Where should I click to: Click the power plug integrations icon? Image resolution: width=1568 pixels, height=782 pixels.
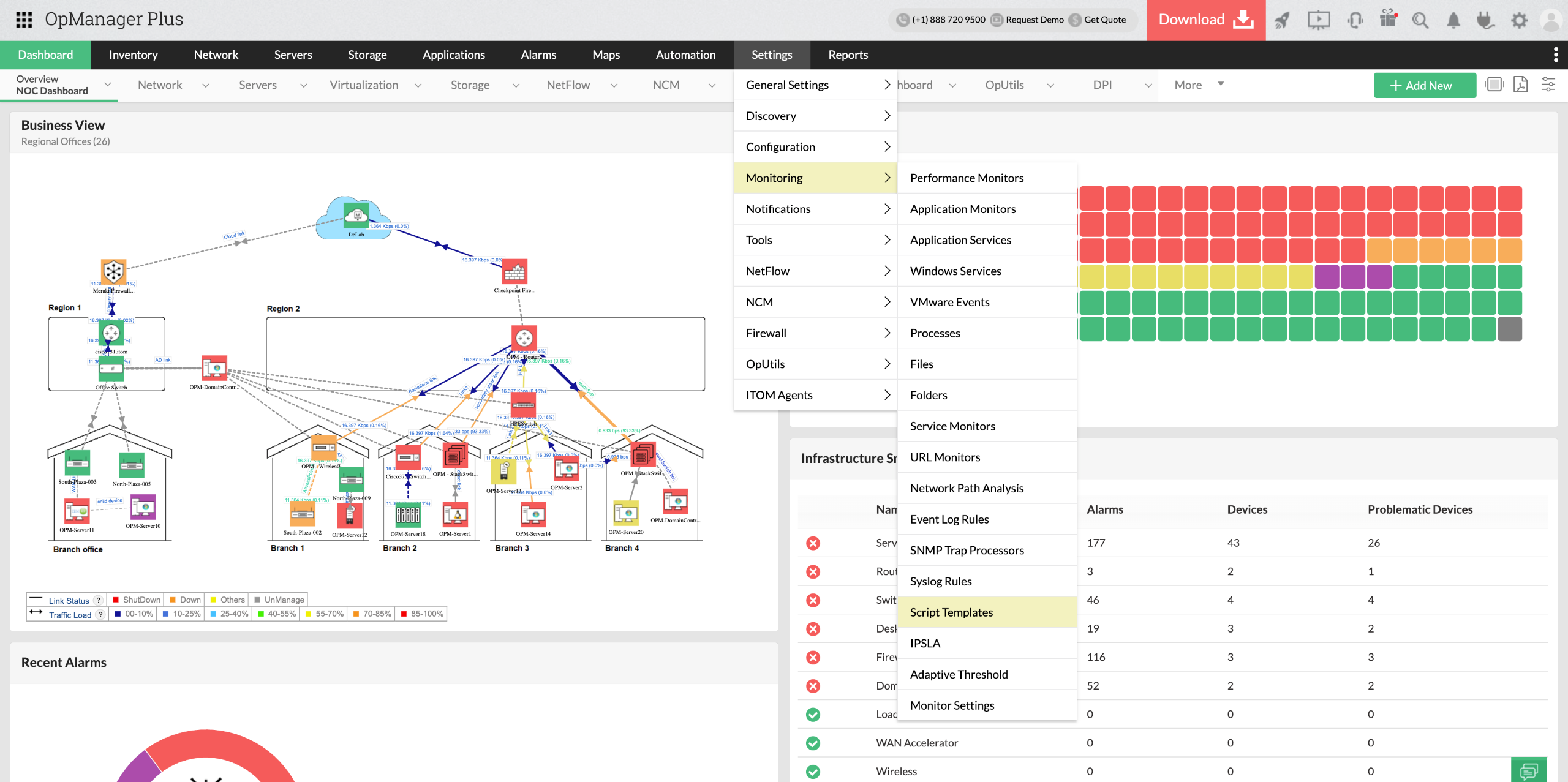[x=1485, y=20]
